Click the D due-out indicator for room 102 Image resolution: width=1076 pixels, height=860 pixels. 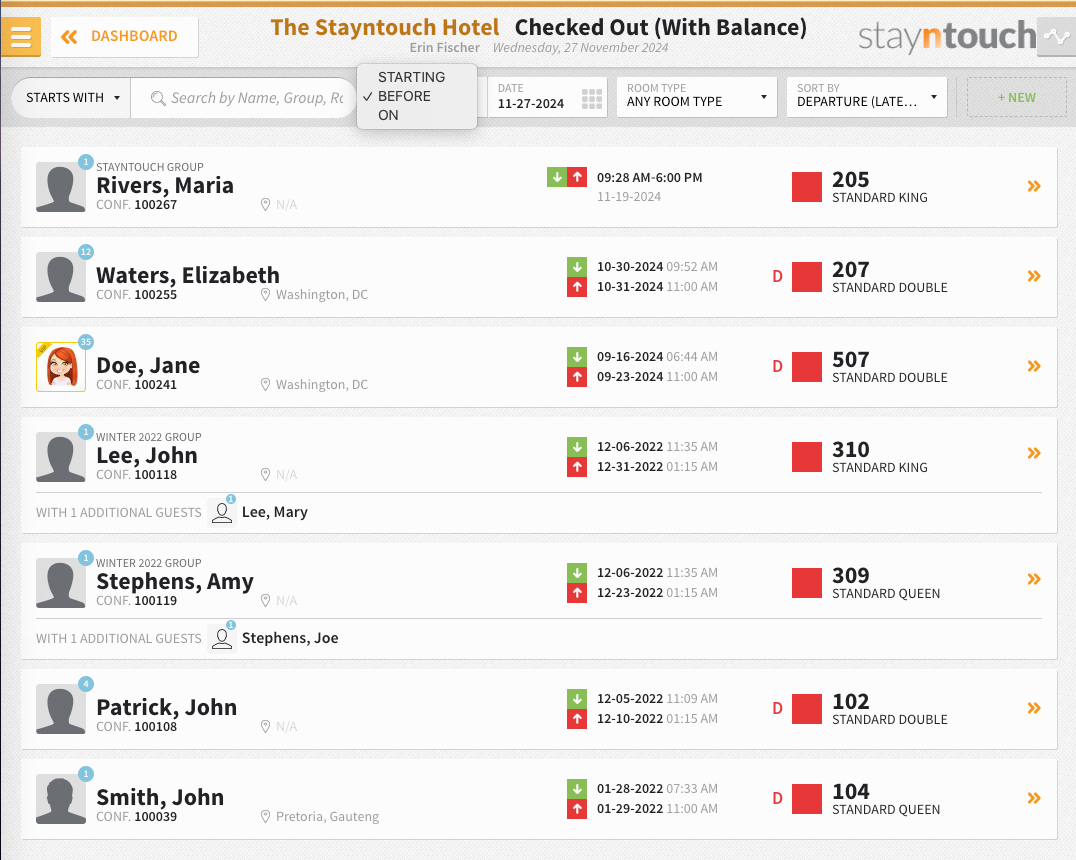coord(777,708)
